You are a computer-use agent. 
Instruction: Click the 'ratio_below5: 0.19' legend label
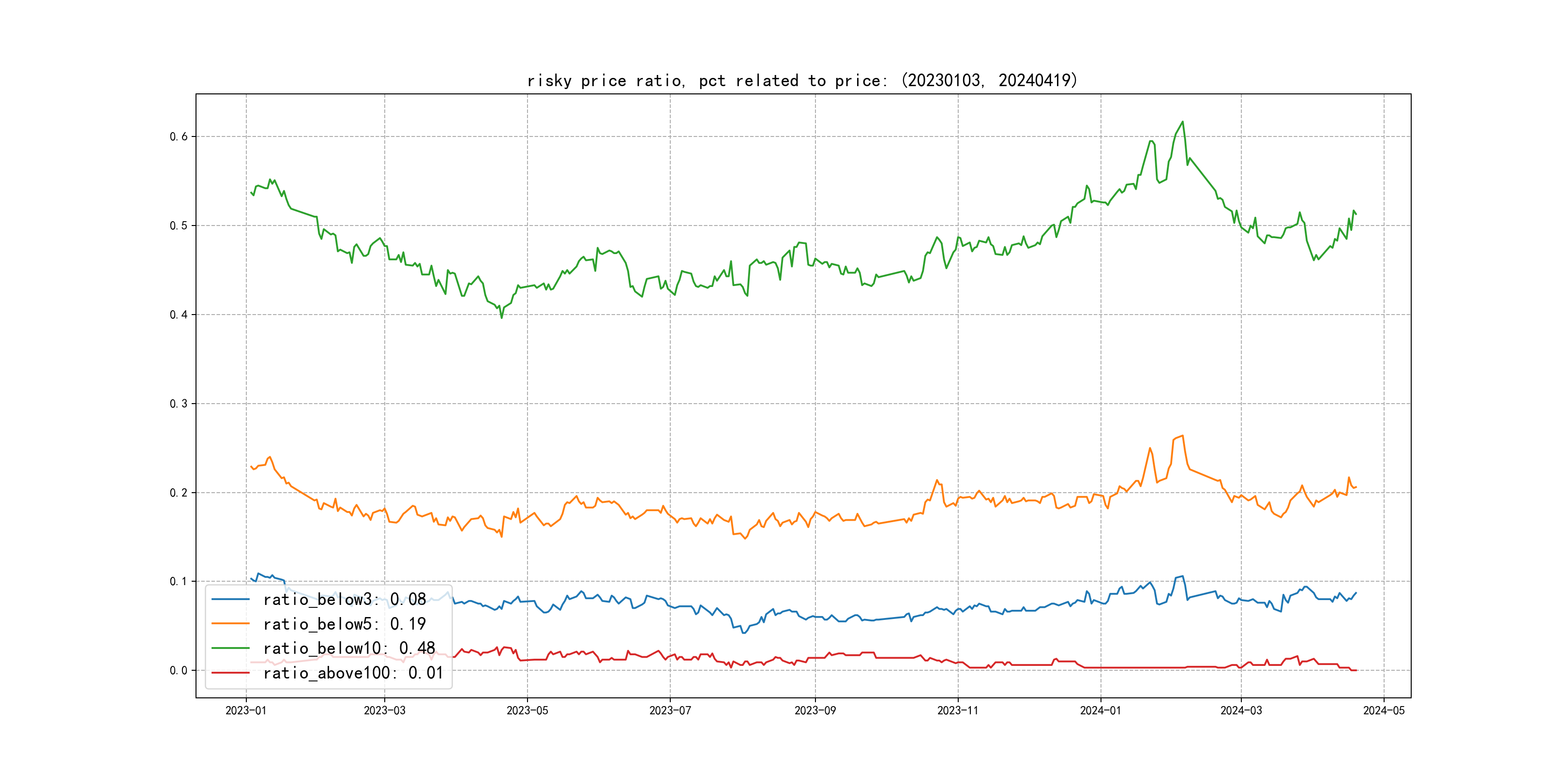pos(344,624)
